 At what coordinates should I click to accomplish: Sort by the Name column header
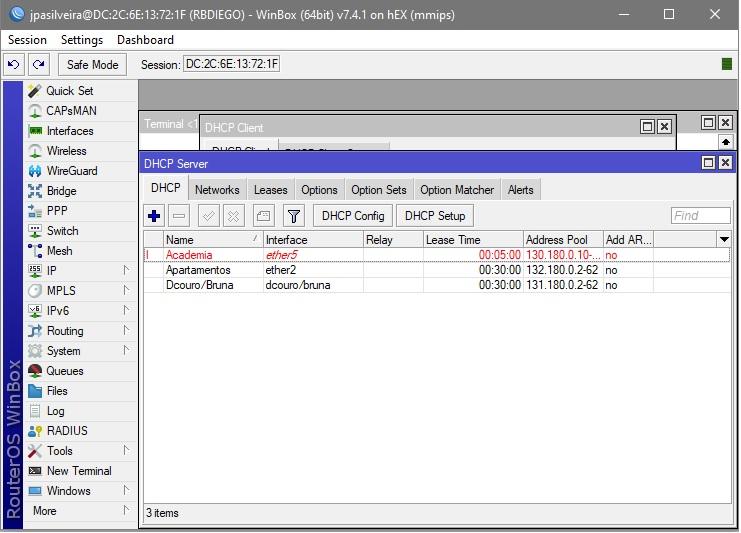[x=213, y=240]
